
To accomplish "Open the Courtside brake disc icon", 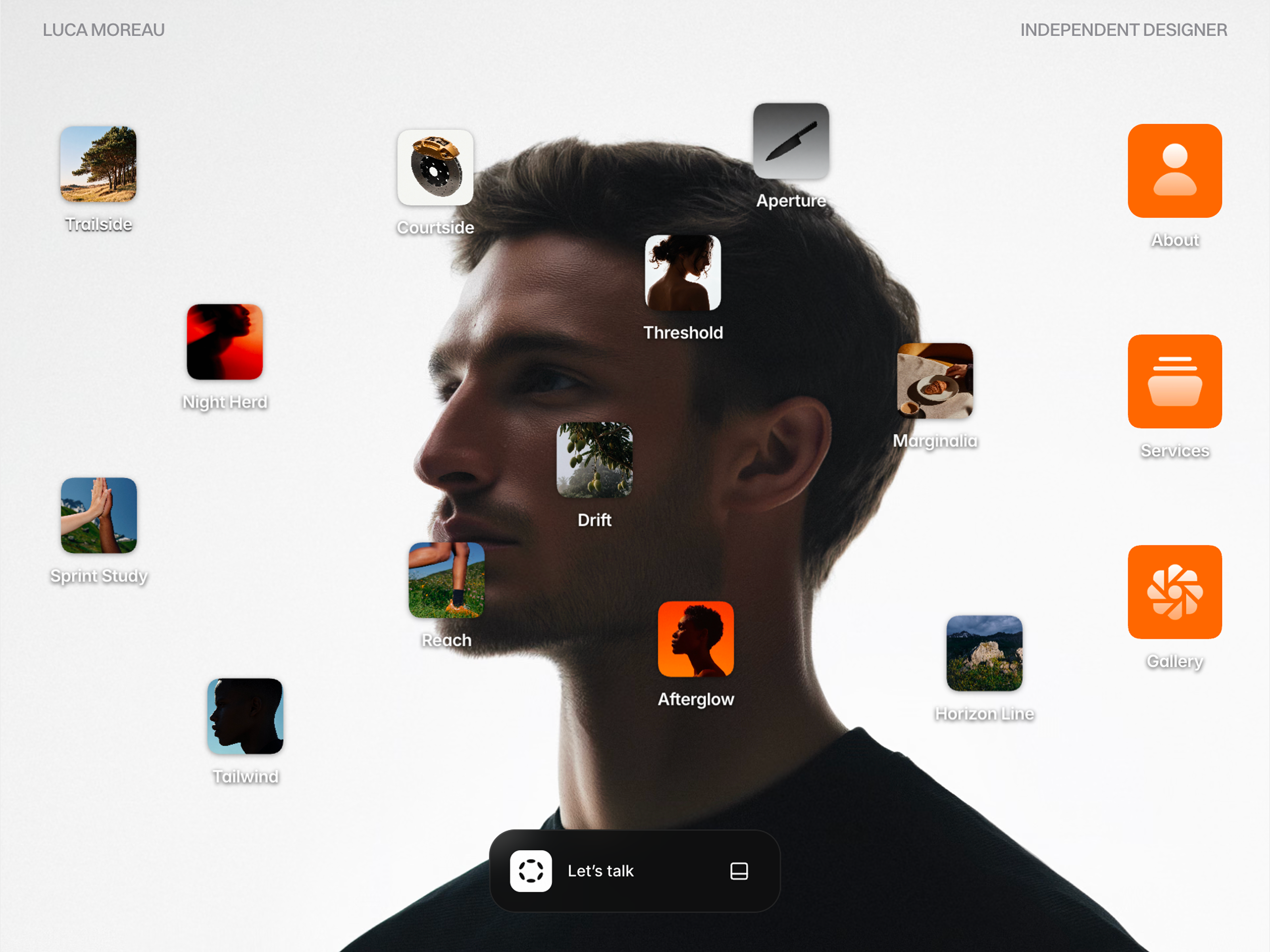I will [435, 167].
